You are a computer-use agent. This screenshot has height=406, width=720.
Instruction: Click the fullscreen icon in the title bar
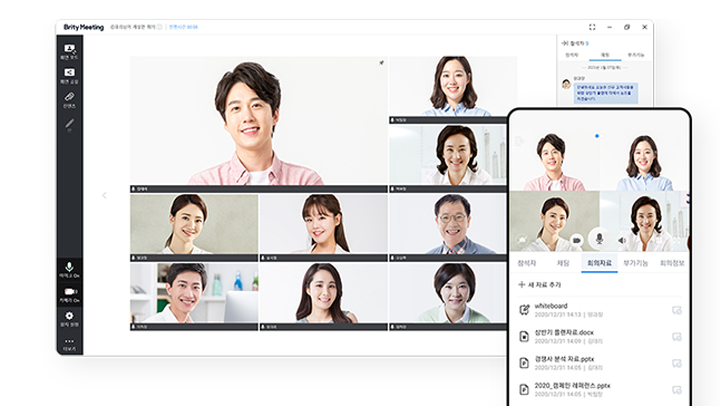(x=592, y=27)
